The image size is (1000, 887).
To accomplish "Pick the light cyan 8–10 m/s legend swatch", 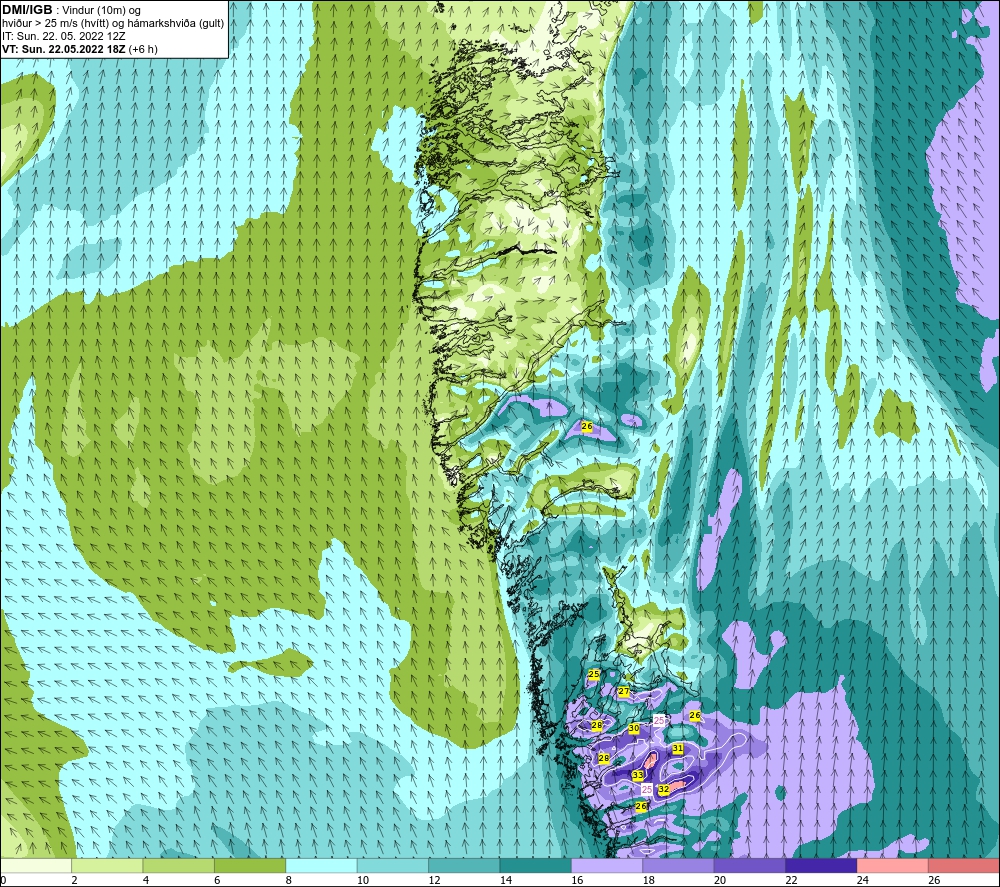I will coord(321,865).
